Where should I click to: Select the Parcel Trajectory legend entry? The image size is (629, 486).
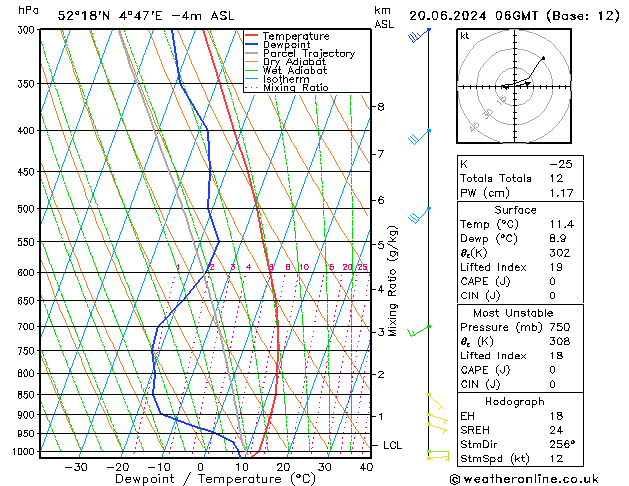[308, 54]
